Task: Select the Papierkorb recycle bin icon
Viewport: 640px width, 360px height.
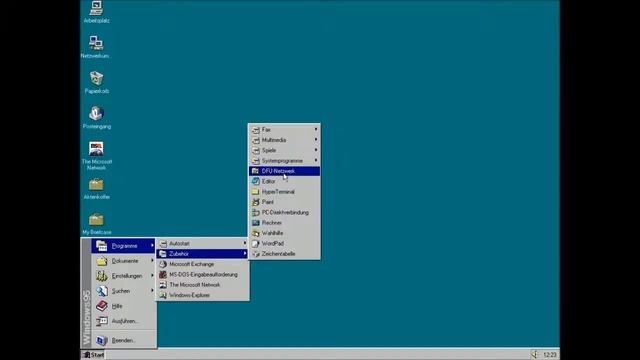Action: click(96, 82)
